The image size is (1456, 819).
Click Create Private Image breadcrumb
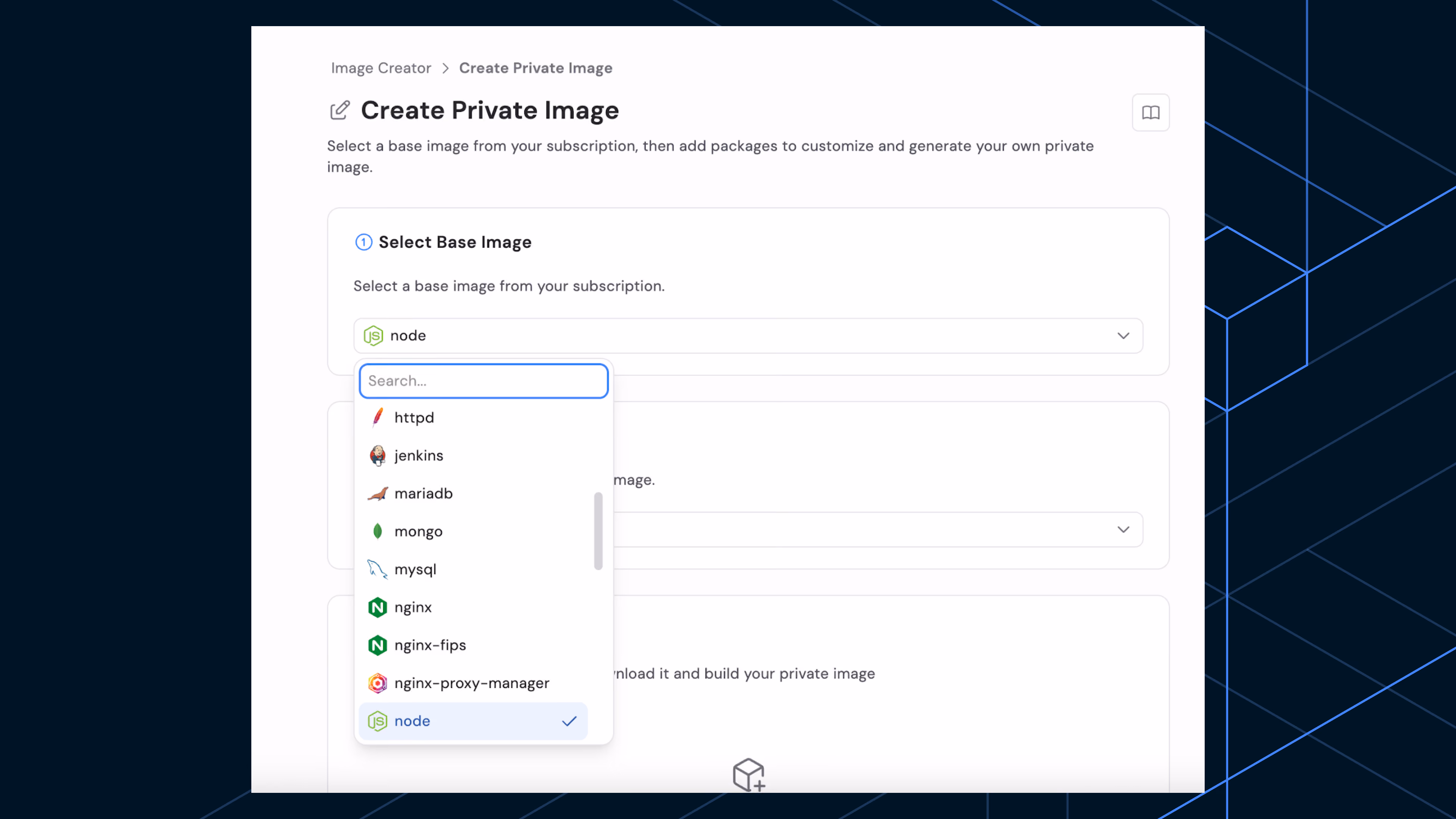[535, 68]
